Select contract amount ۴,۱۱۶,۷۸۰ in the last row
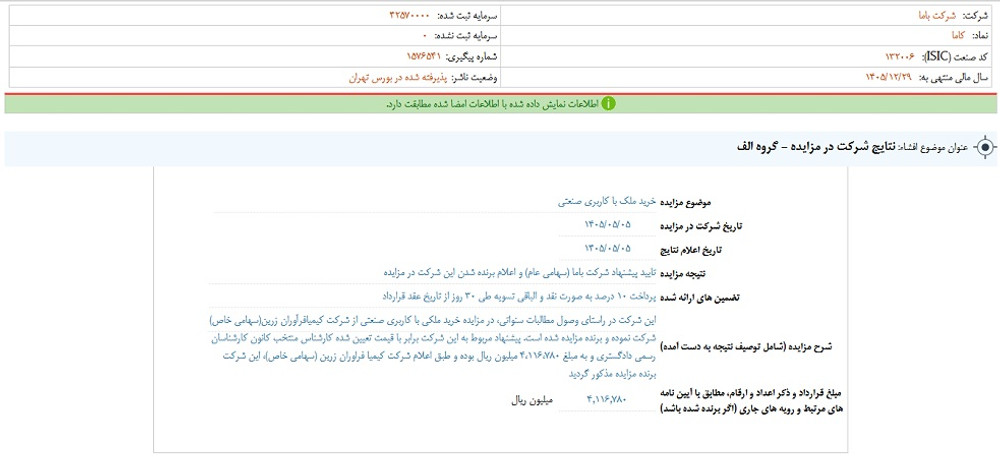Image resolution: width=1000 pixels, height=457 pixels. click(607, 400)
